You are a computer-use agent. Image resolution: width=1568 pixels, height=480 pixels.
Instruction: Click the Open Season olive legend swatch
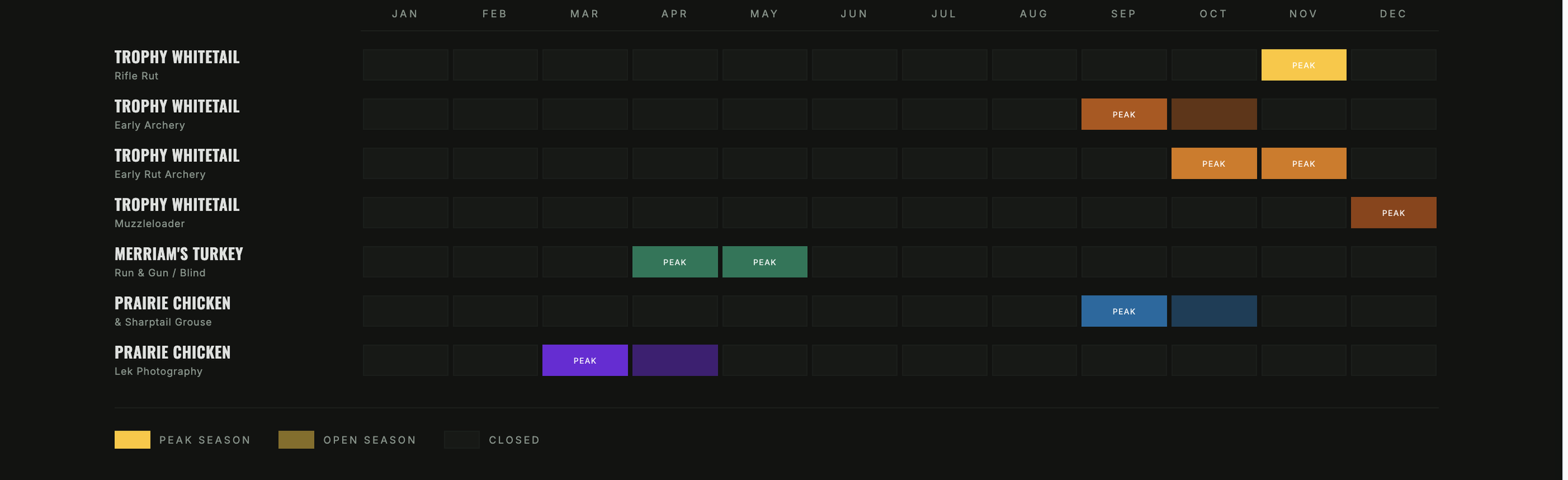pos(296,440)
